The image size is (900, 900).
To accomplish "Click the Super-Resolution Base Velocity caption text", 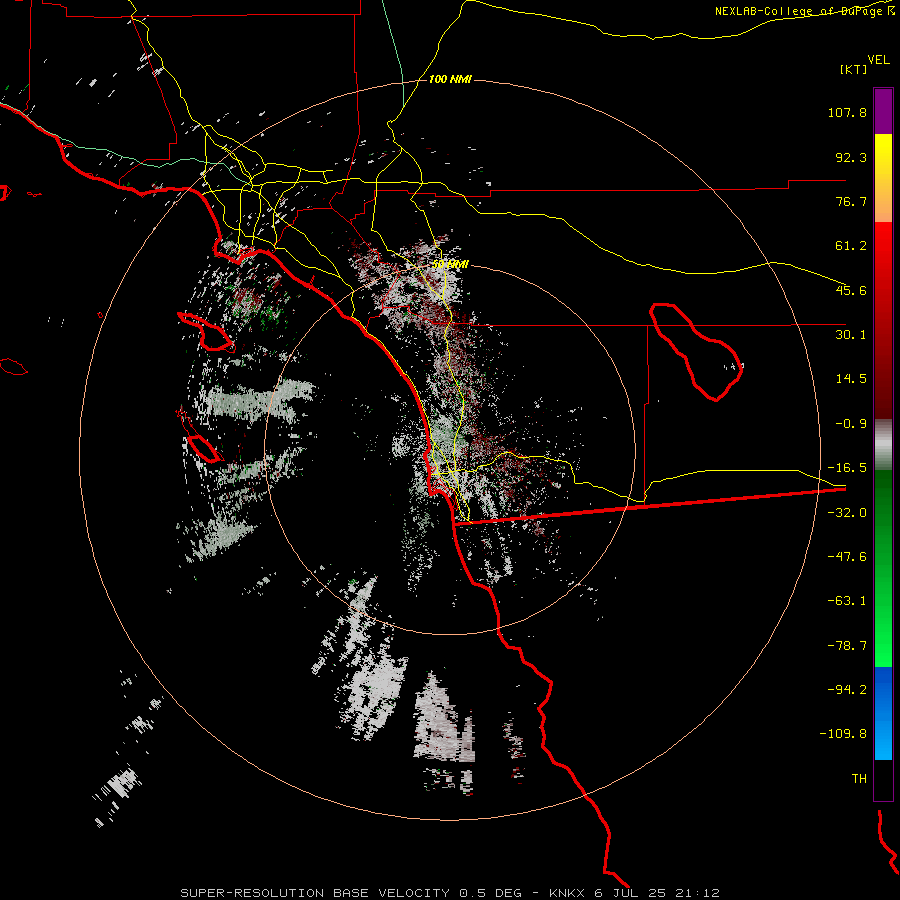I will coord(449,893).
